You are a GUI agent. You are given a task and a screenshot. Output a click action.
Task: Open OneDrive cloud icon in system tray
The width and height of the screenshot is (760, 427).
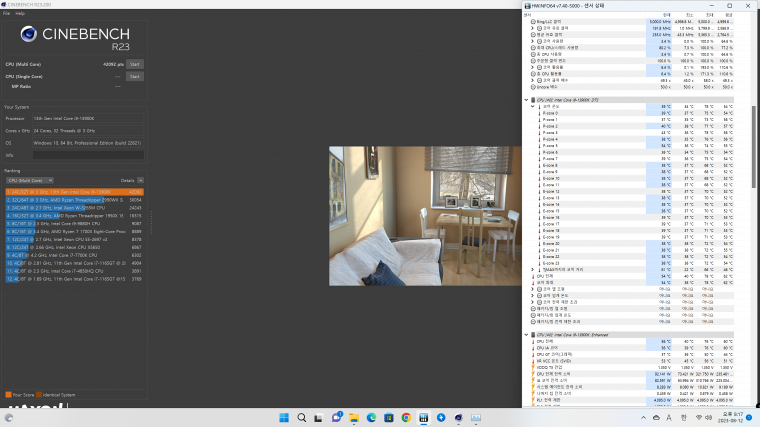click(656, 417)
